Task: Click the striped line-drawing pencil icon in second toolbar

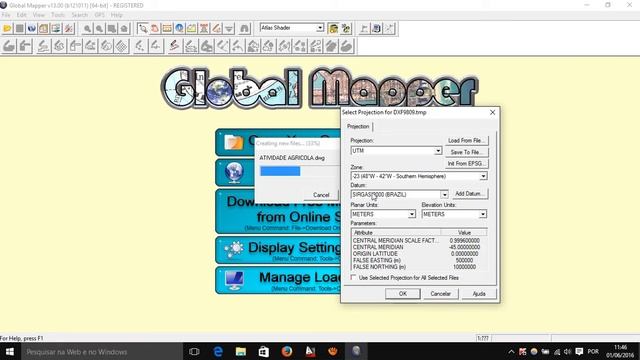Action: (174, 46)
